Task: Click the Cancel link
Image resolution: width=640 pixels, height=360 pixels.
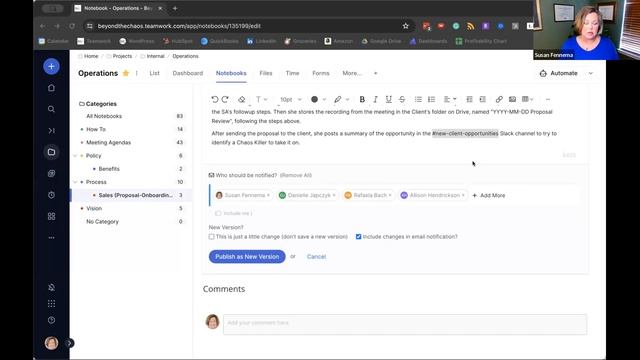Action: 316,257
